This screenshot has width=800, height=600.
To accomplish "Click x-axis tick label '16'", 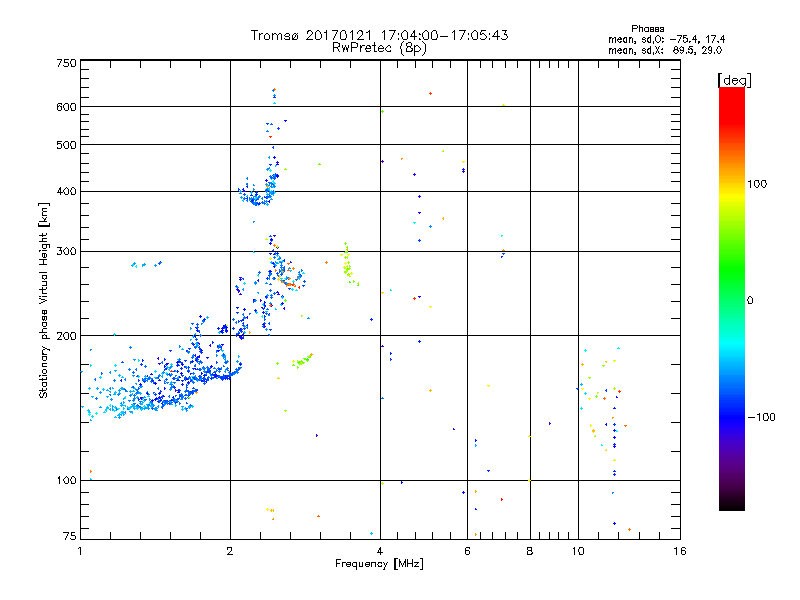I will [680, 551].
